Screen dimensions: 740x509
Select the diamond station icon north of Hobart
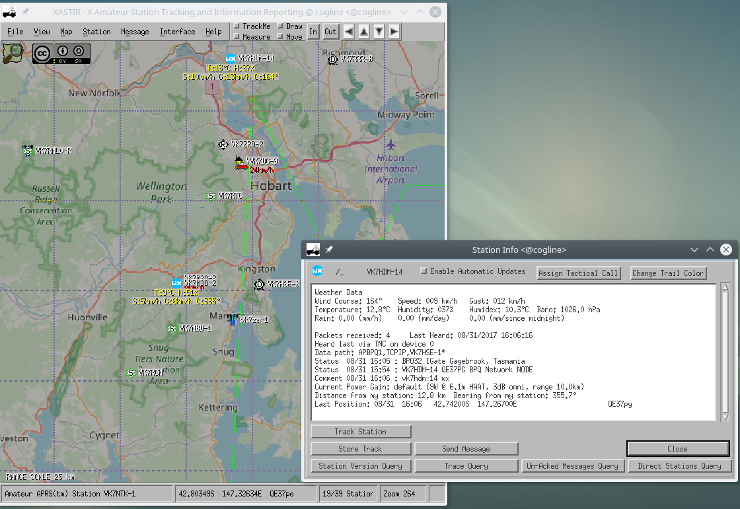point(223,144)
